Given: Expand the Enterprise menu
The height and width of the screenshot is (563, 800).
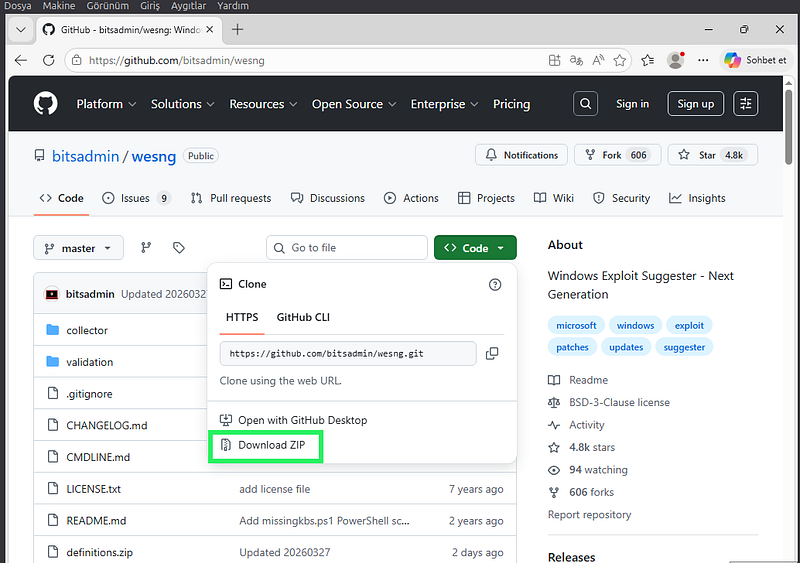Looking at the screenshot, I should [444, 104].
